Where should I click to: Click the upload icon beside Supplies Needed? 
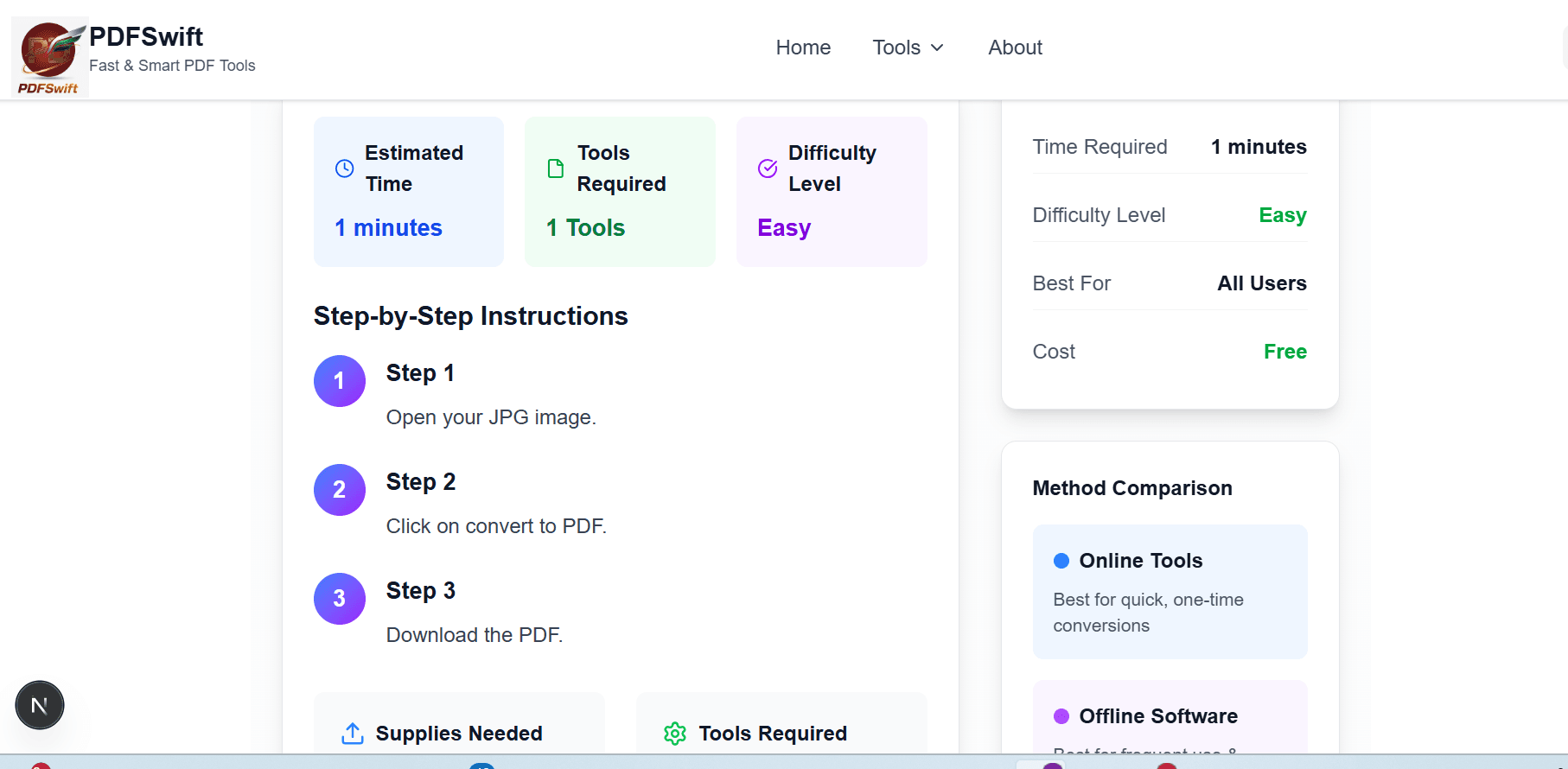353,734
